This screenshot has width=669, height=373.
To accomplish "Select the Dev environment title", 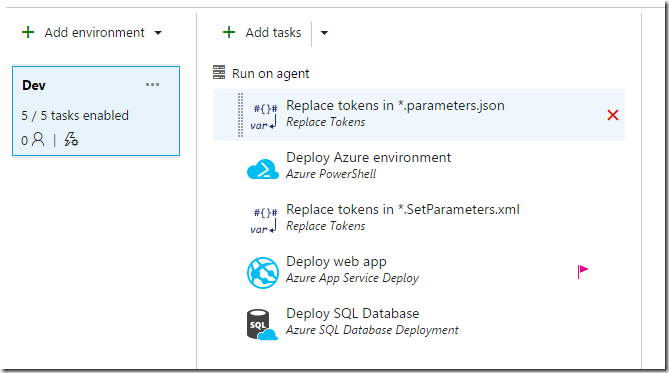I will point(34,85).
